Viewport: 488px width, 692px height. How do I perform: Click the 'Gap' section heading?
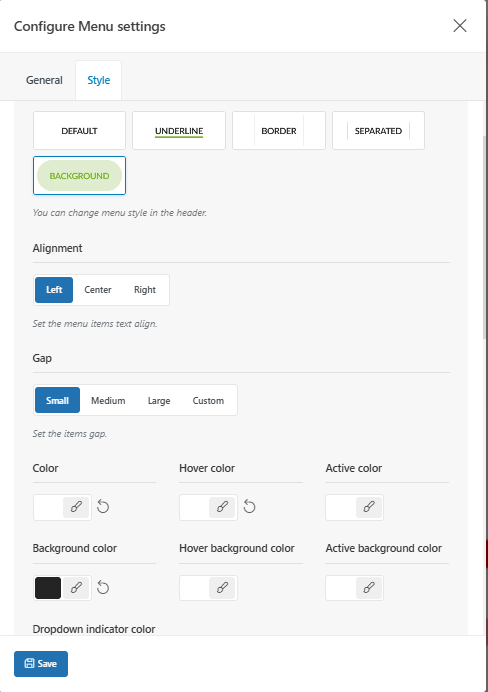(x=42, y=358)
